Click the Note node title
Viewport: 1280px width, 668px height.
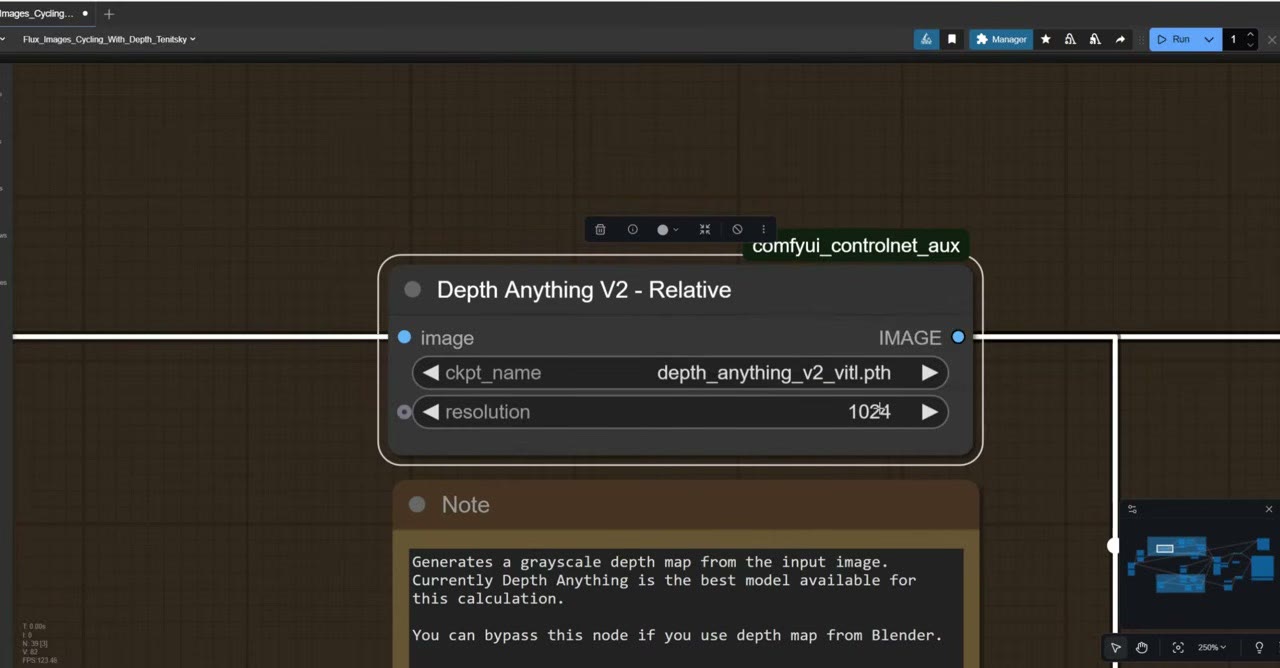[466, 505]
